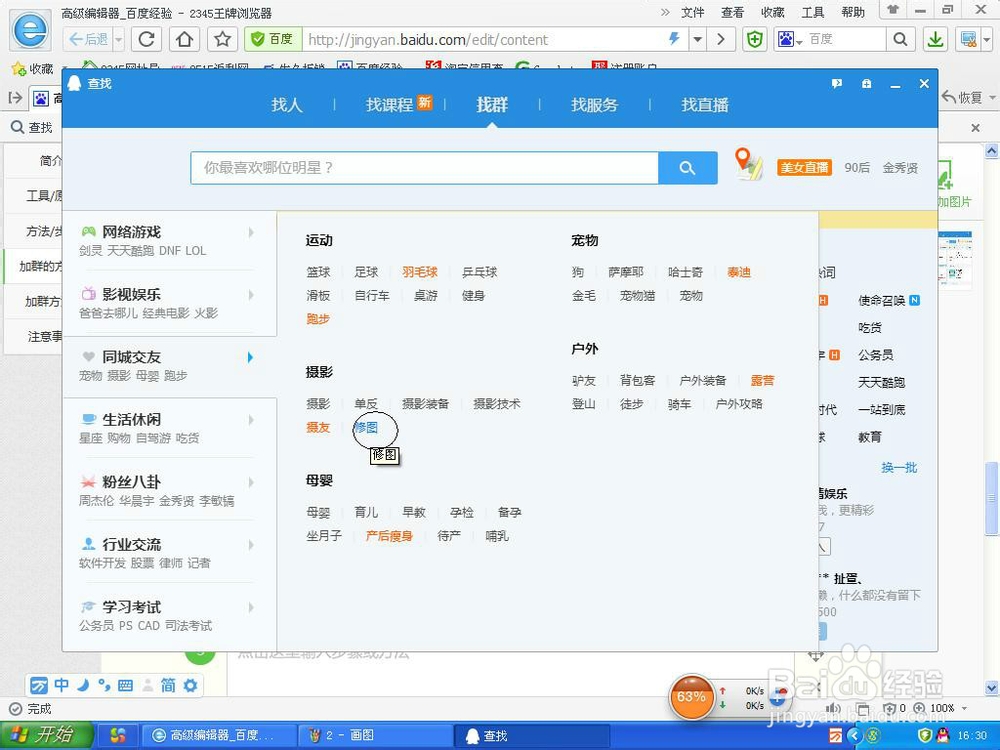Open the Windows 开始 start button
This screenshot has height=750, width=1000.
pyautogui.click(x=46, y=735)
